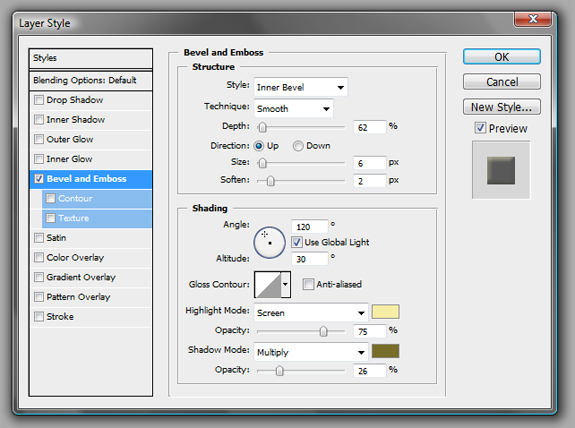The width and height of the screenshot is (575, 428).
Task: Click the Soften slider handle
Action: click(x=271, y=181)
